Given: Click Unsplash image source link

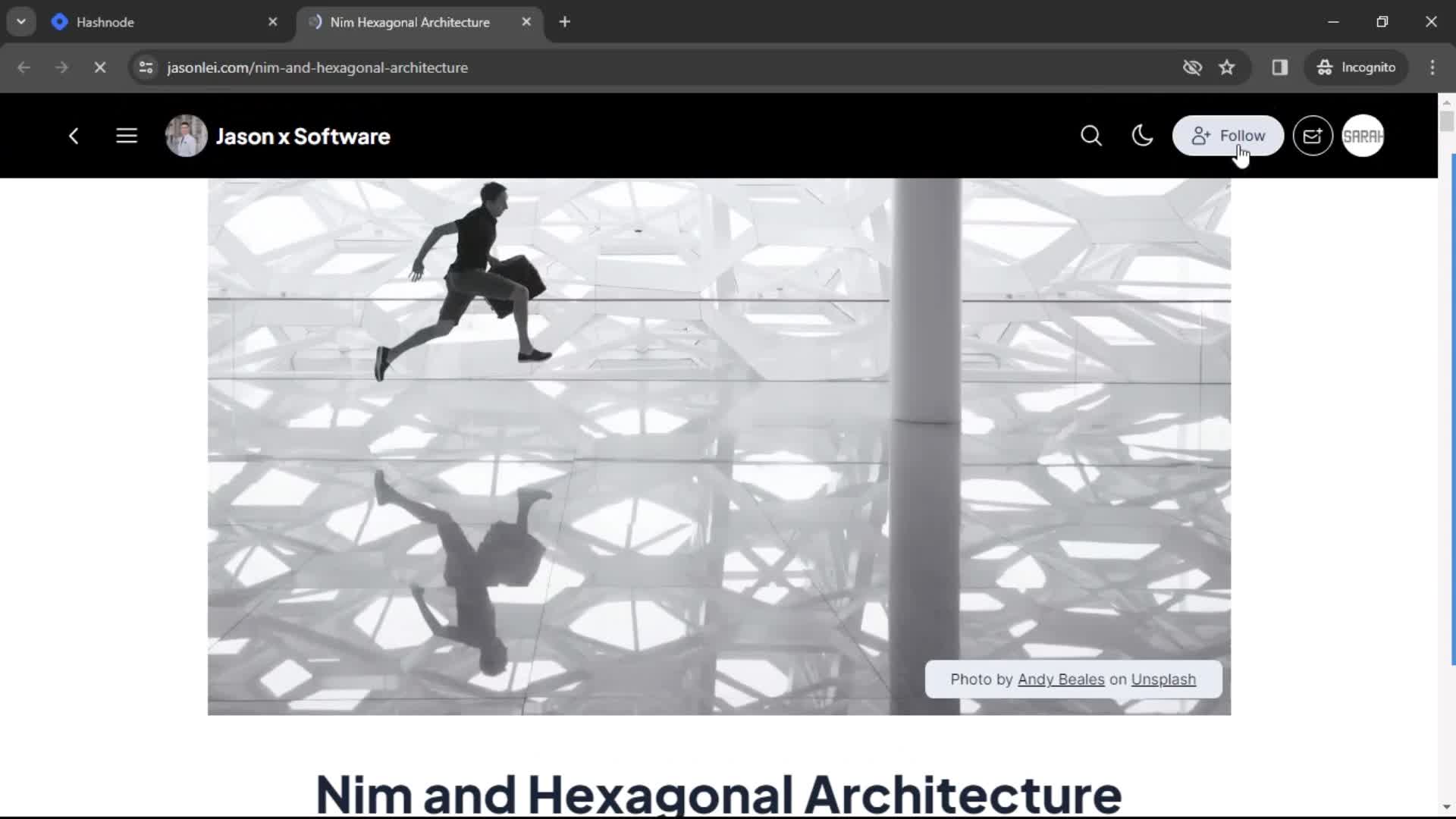Looking at the screenshot, I should (x=1163, y=679).
